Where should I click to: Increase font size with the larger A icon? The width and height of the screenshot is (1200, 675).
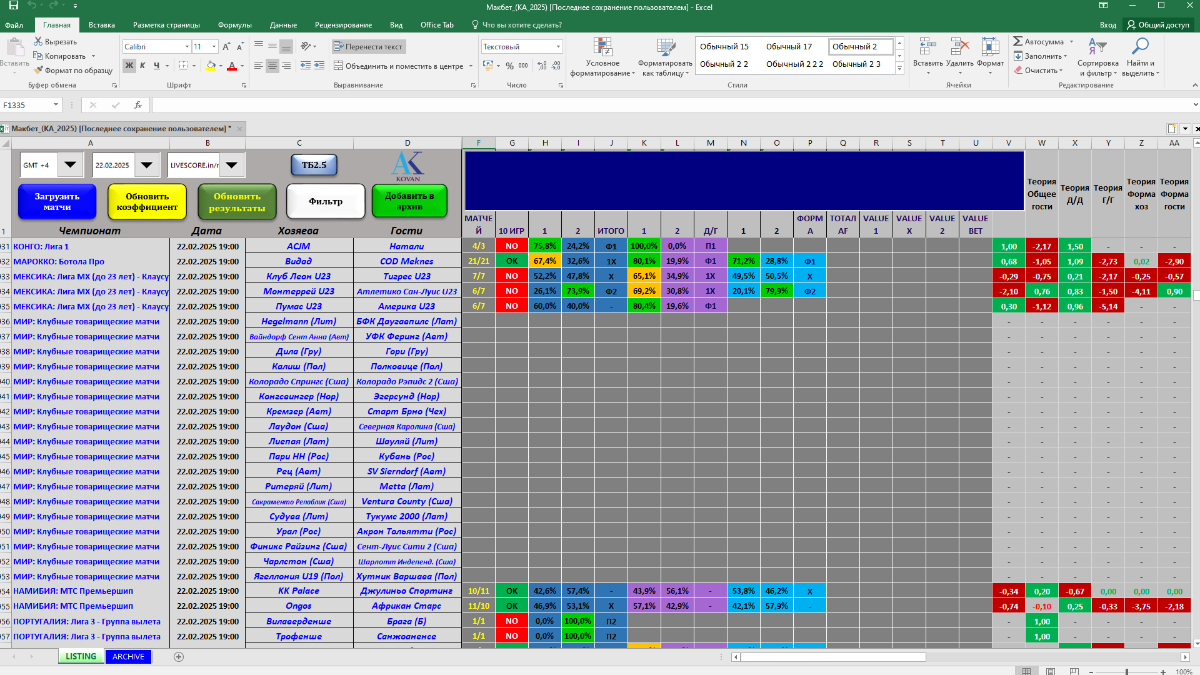[x=228, y=47]
